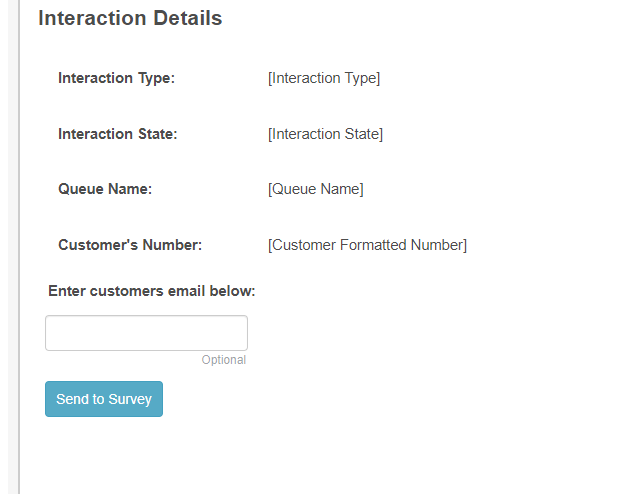This screenshot has height=494, width=635.
Task: Select the "Customer's Number:" label
Action: (130, 245)
